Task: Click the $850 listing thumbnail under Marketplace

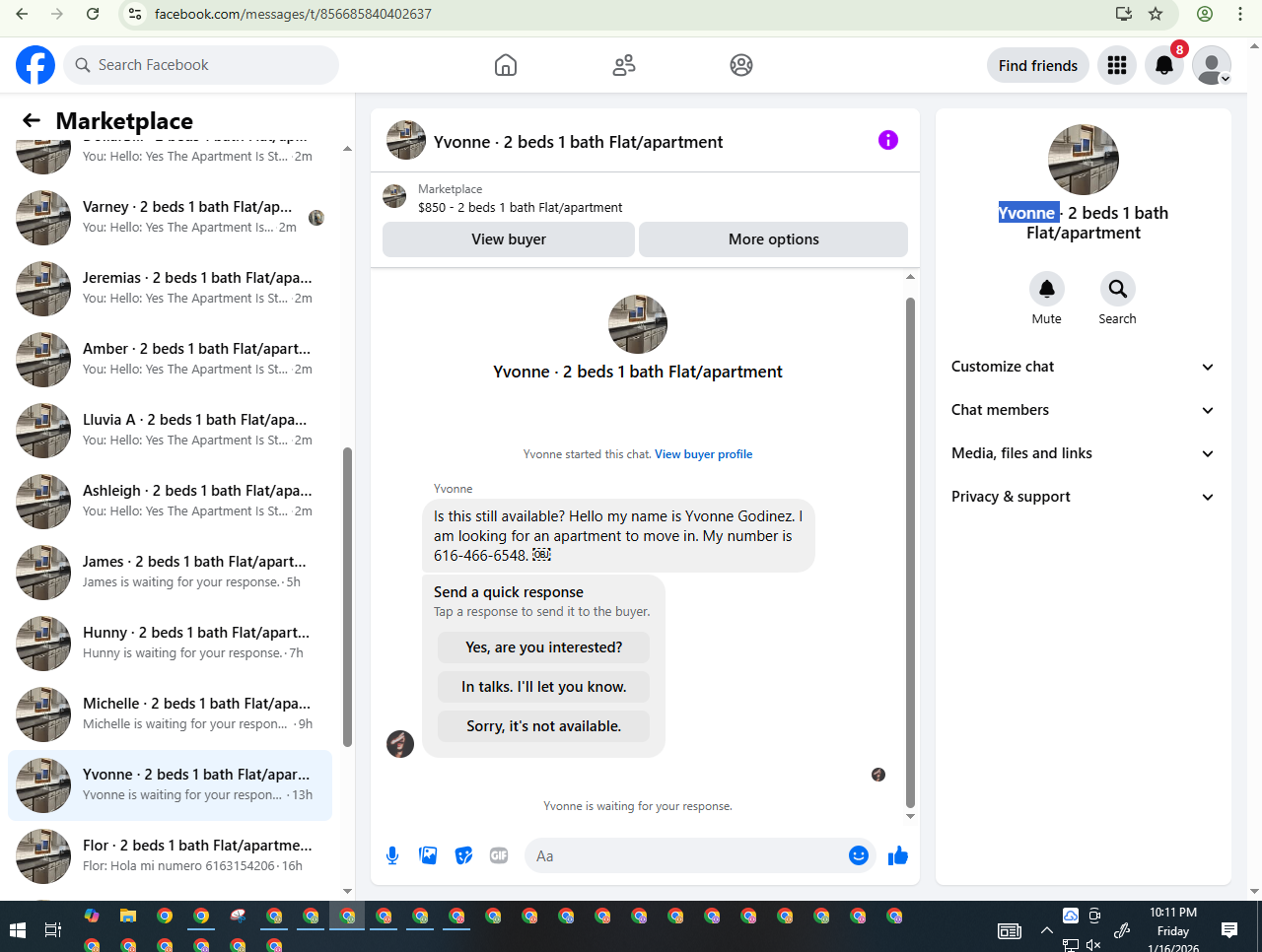Action: pos(394,196)
